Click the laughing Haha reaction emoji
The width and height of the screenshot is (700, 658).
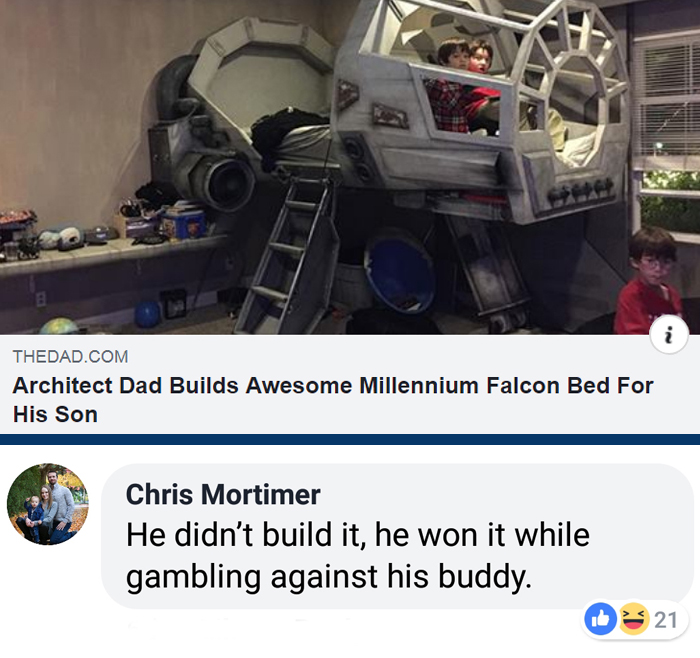click(x=633, y=619)
